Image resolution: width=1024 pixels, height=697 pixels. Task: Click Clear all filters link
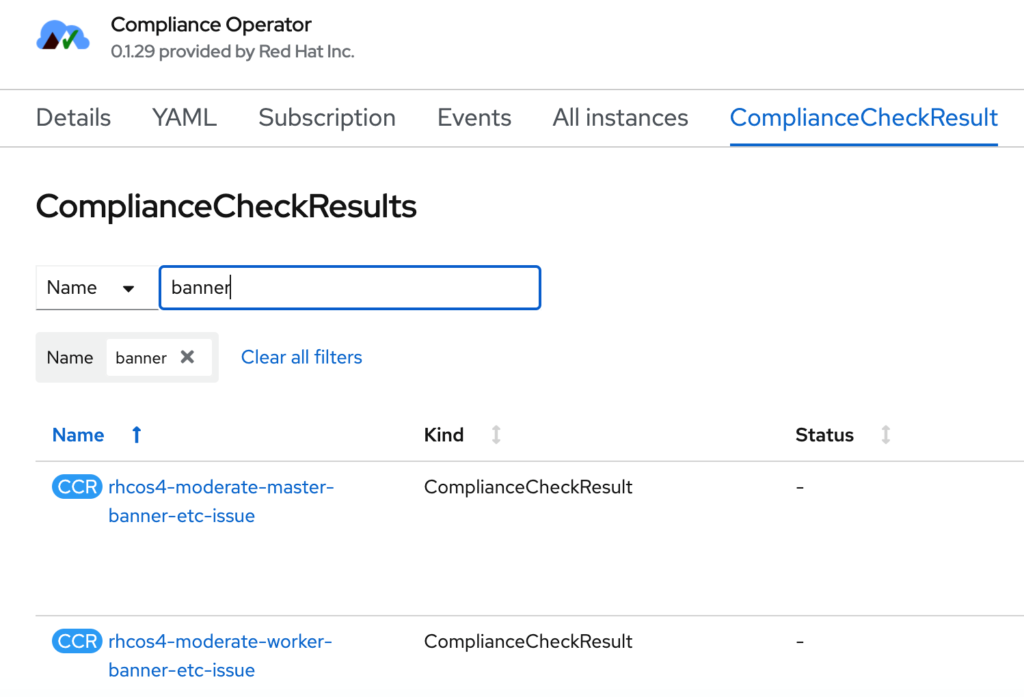point(301,357)
